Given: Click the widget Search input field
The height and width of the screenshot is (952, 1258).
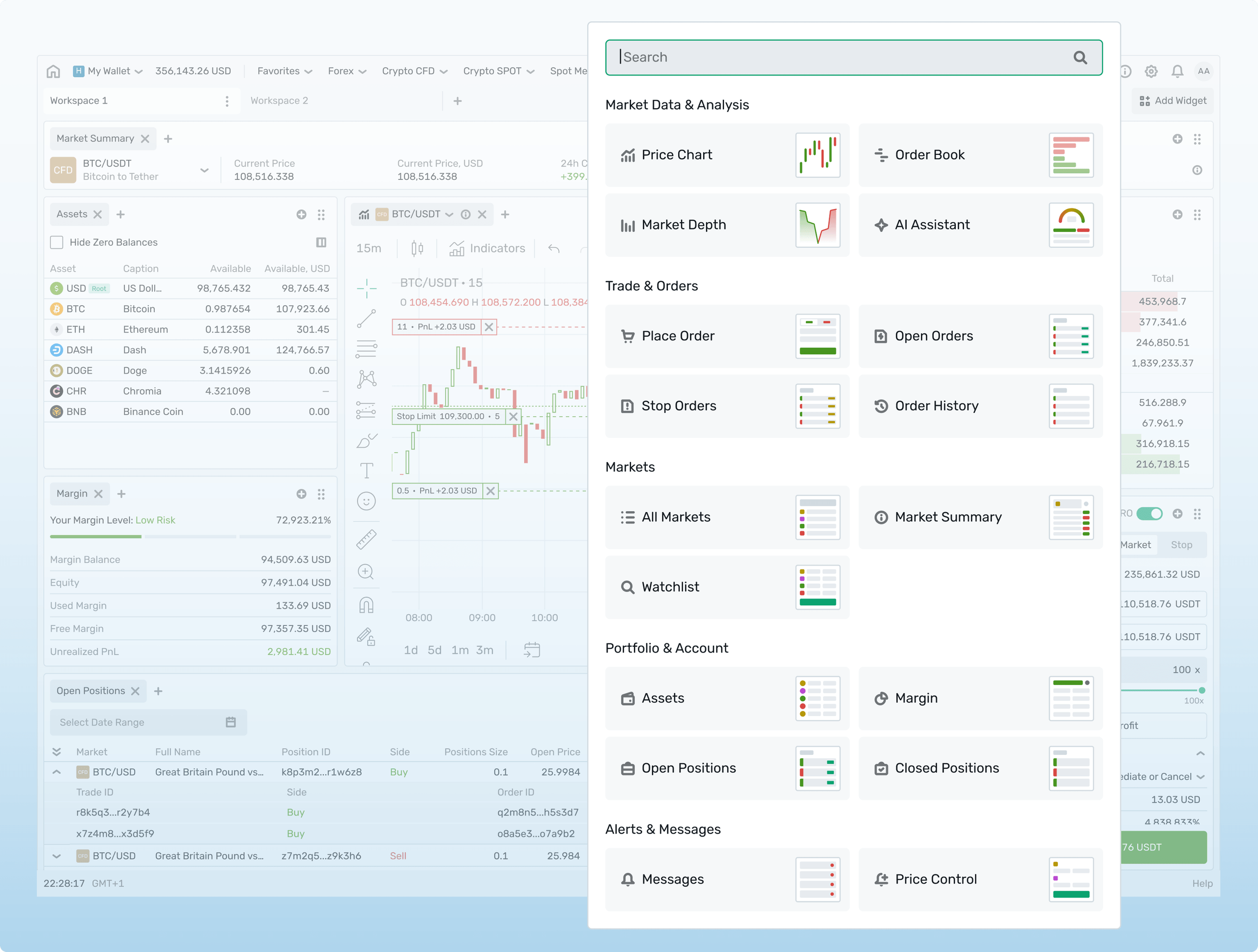Looking at the screenshot, I should 854,58.
